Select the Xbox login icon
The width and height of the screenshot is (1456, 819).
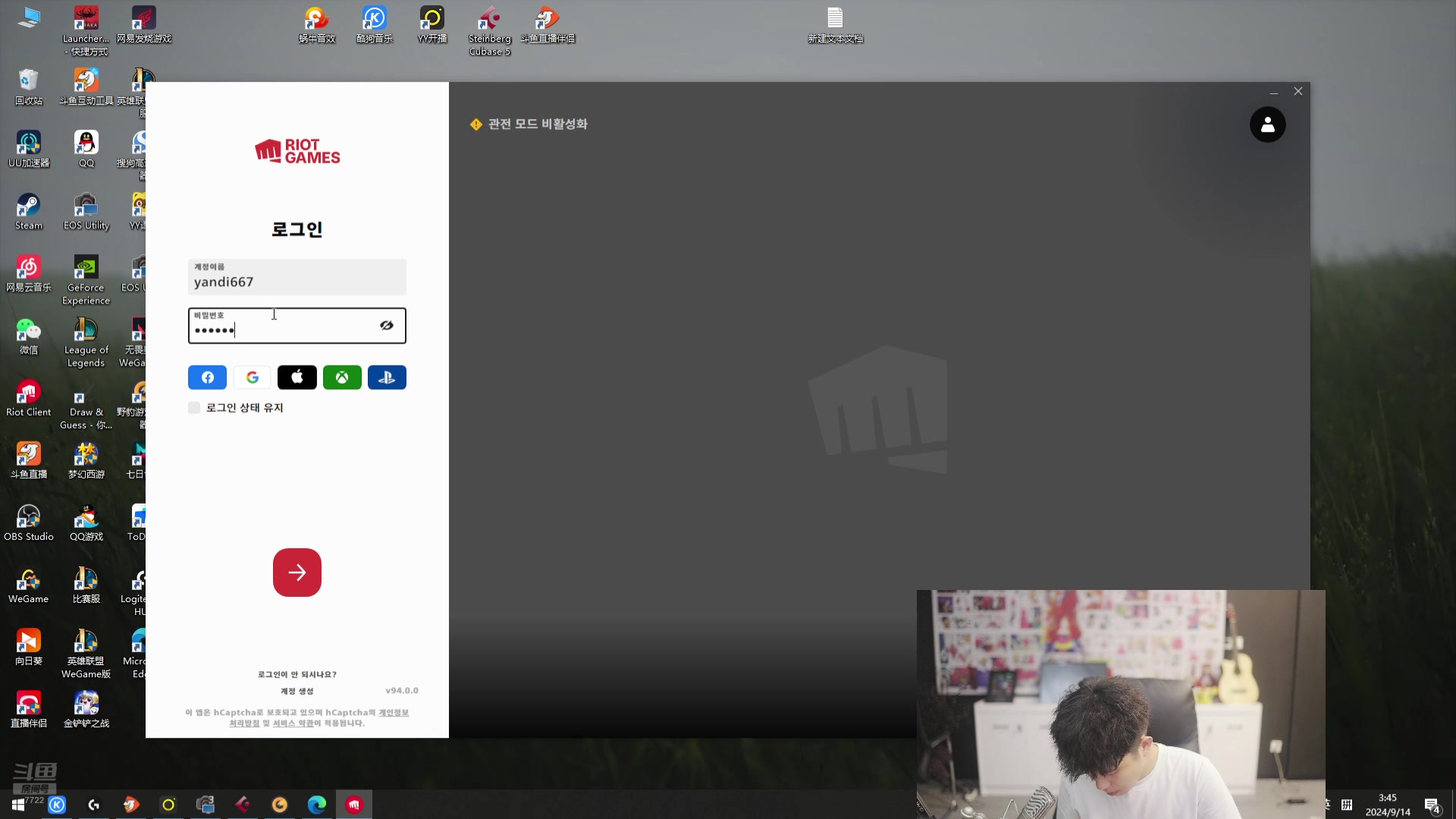(342, 378)
